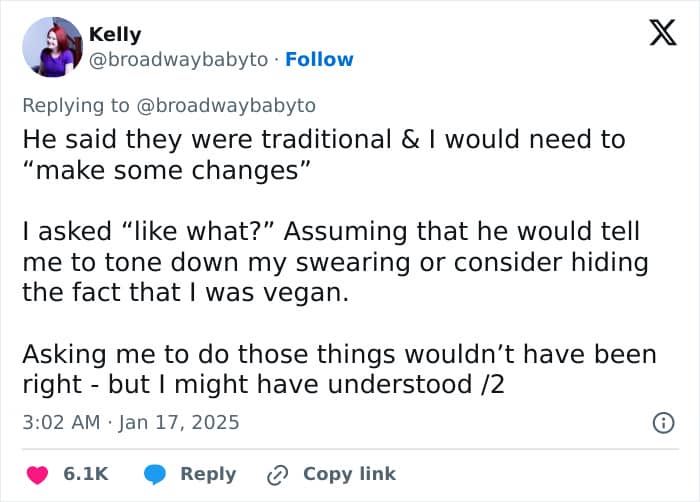The image size is (700, 502).
Task: Click the grey Replying to label
Action: [76, 106]
